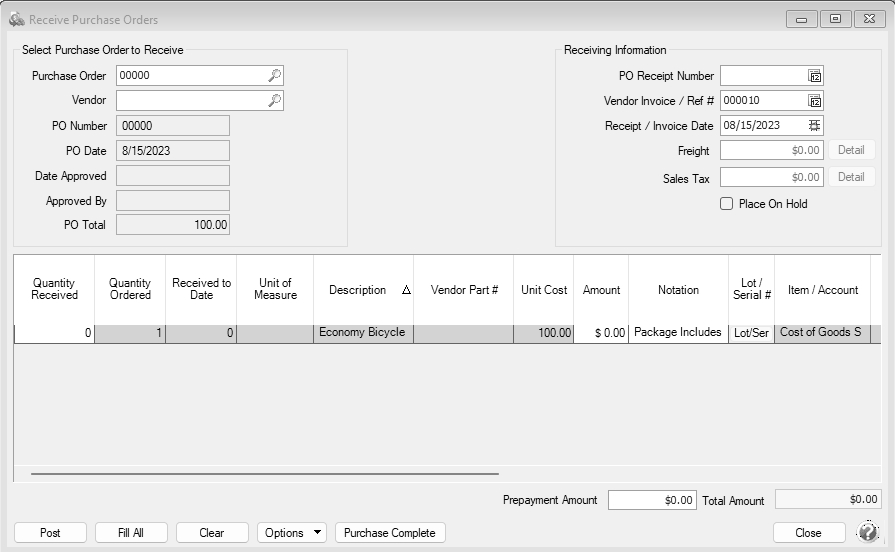Open the Lot/Ser cell for Economy Bicycle

(751, 333)
